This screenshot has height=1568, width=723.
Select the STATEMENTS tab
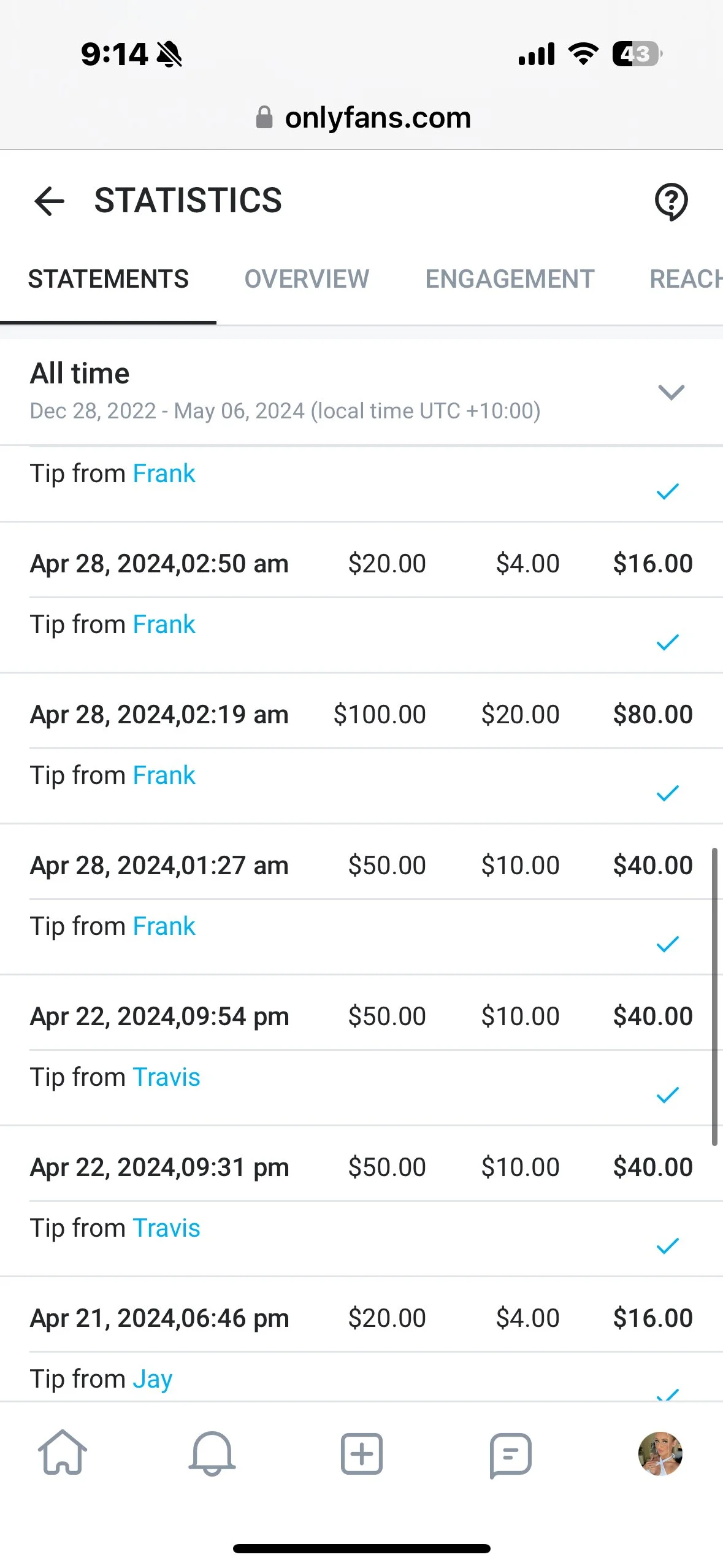tap(109, 279)
